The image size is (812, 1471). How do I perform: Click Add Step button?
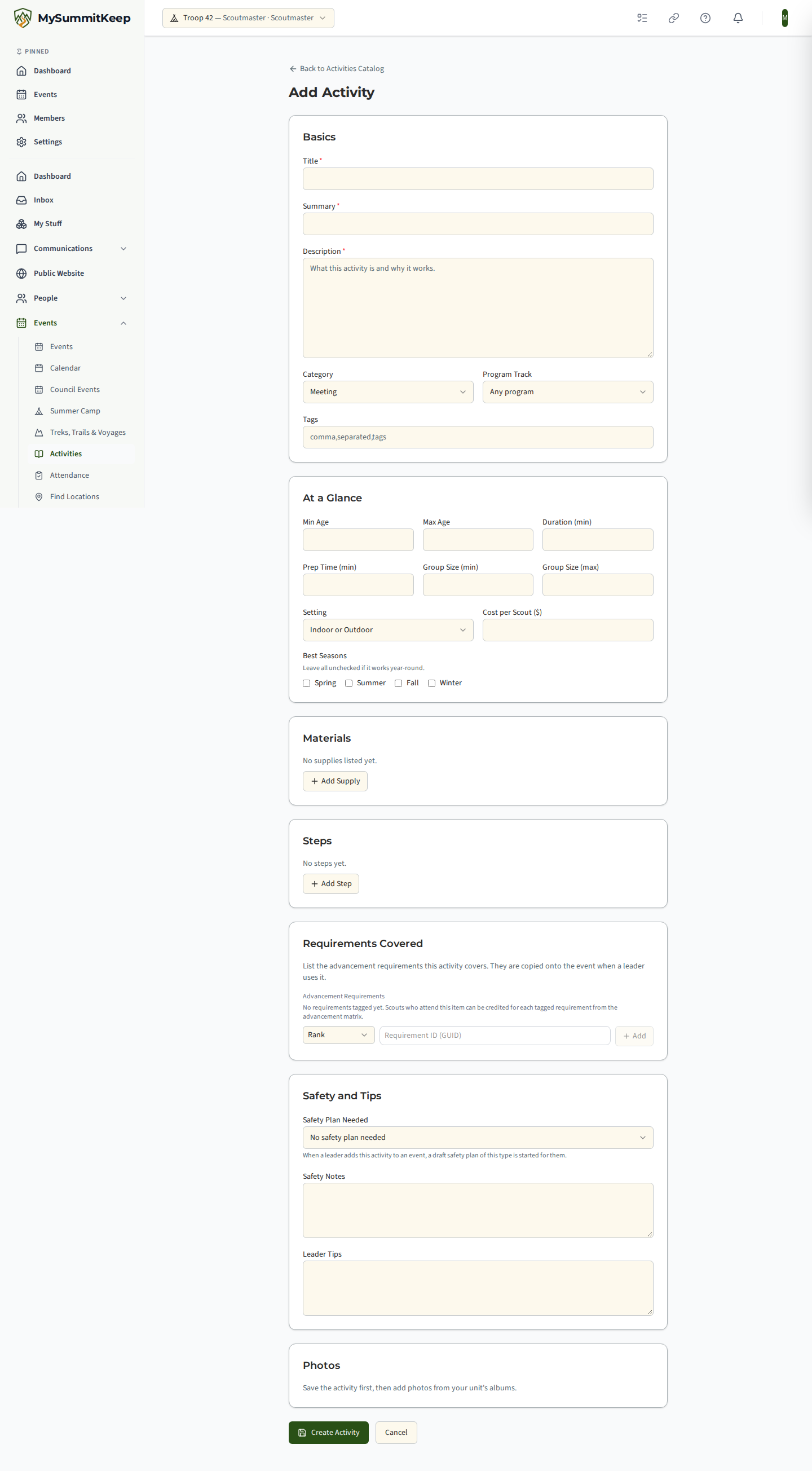pyautogui.click(x=330, y=884)
